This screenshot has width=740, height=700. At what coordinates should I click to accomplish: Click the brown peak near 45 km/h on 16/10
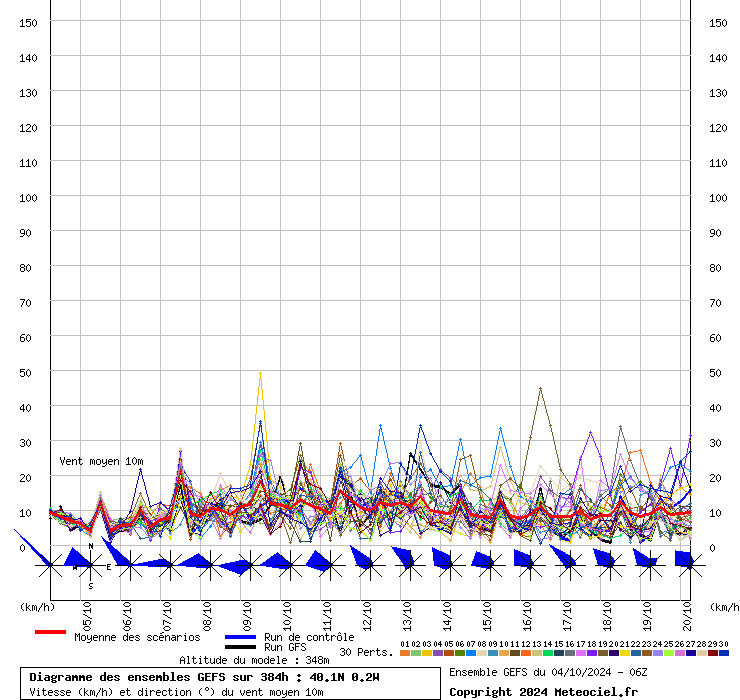[x=540, y=389]
